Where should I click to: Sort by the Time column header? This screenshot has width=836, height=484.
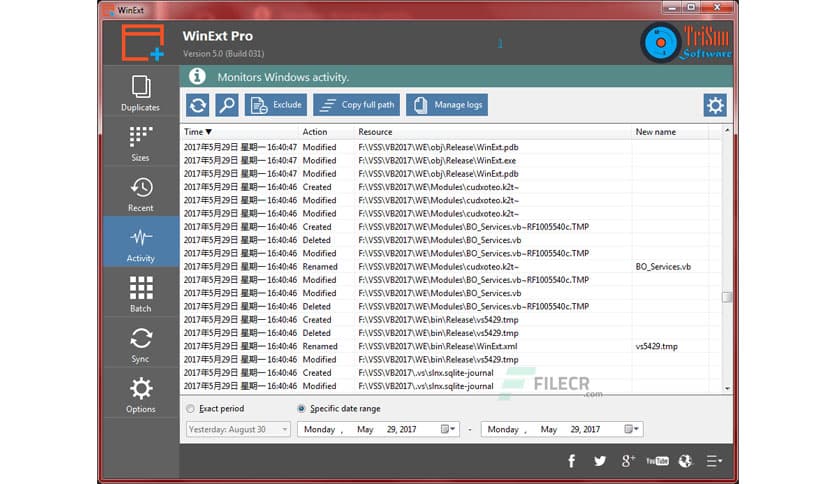[239, 132]
